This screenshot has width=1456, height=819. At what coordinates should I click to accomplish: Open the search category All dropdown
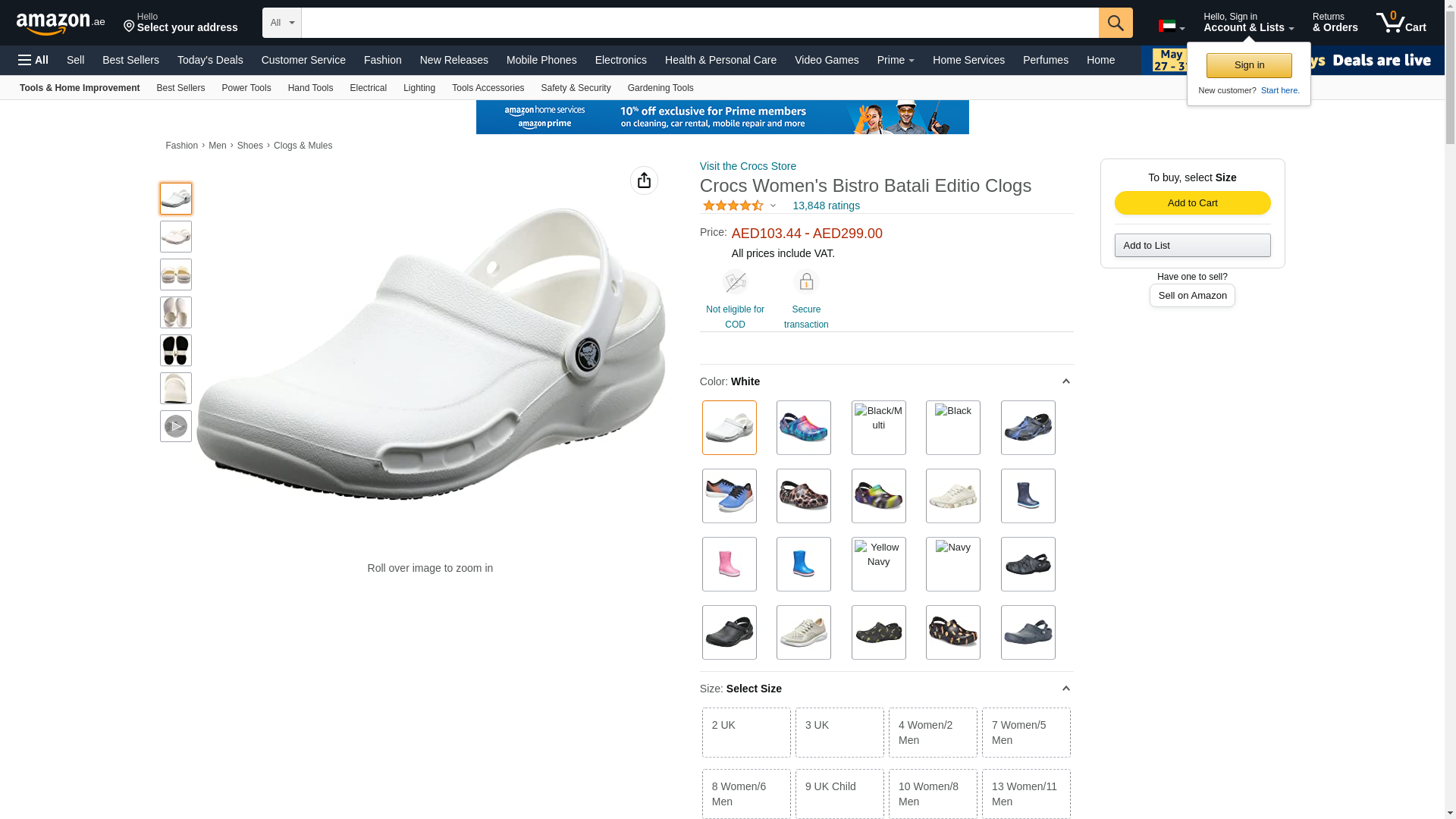pyautogui.click(x=282, y=23)
